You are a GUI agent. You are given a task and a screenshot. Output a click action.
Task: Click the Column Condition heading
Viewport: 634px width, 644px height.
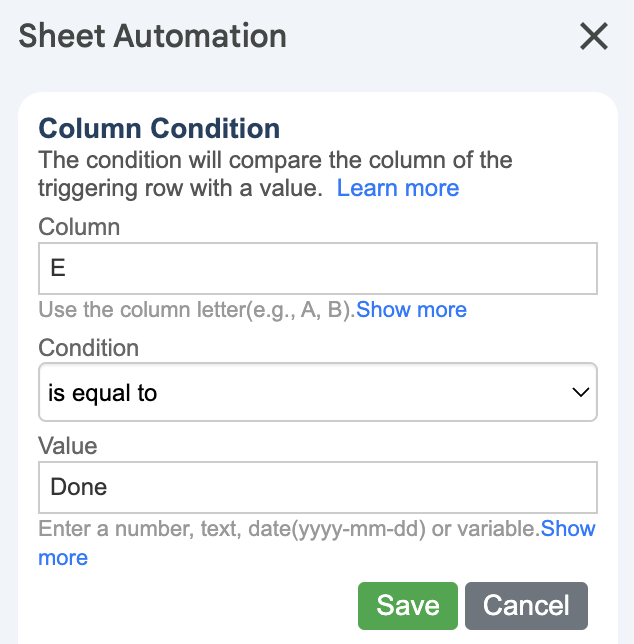(159, 128)
